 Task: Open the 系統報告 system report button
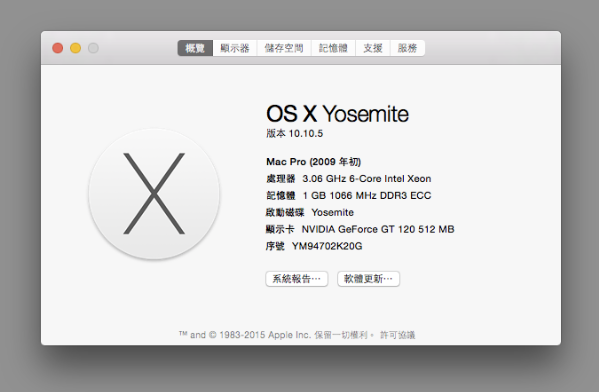(x=297, y=279)
